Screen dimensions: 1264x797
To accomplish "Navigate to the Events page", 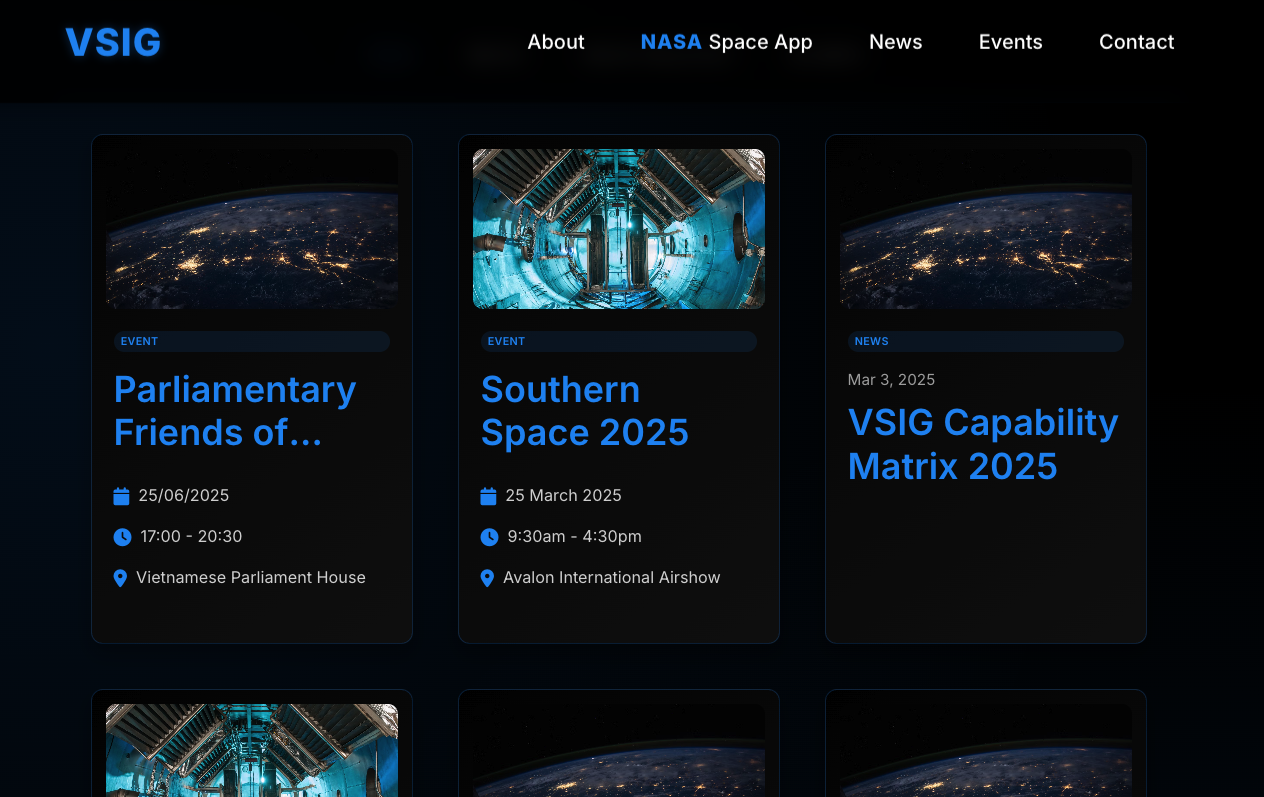I will pos(1010,42).
